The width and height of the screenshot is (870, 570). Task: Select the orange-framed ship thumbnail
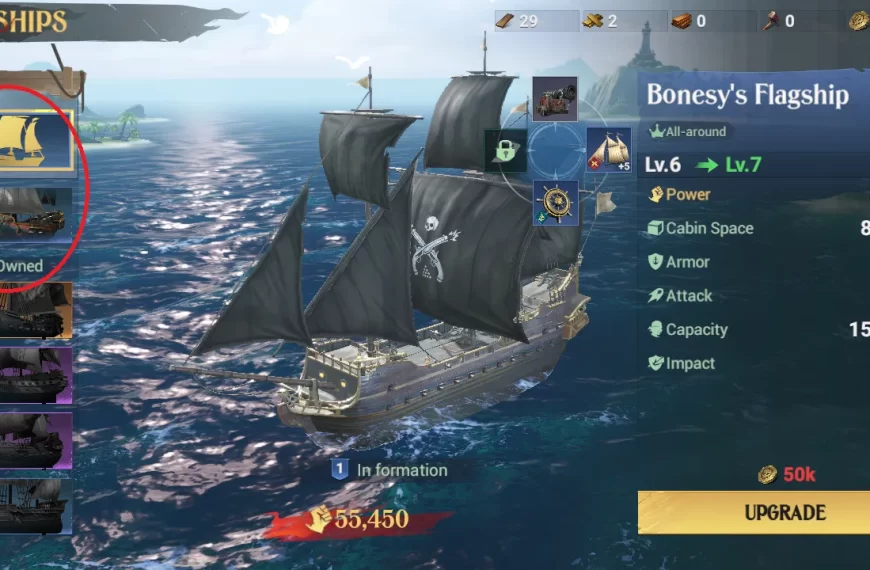36,310
